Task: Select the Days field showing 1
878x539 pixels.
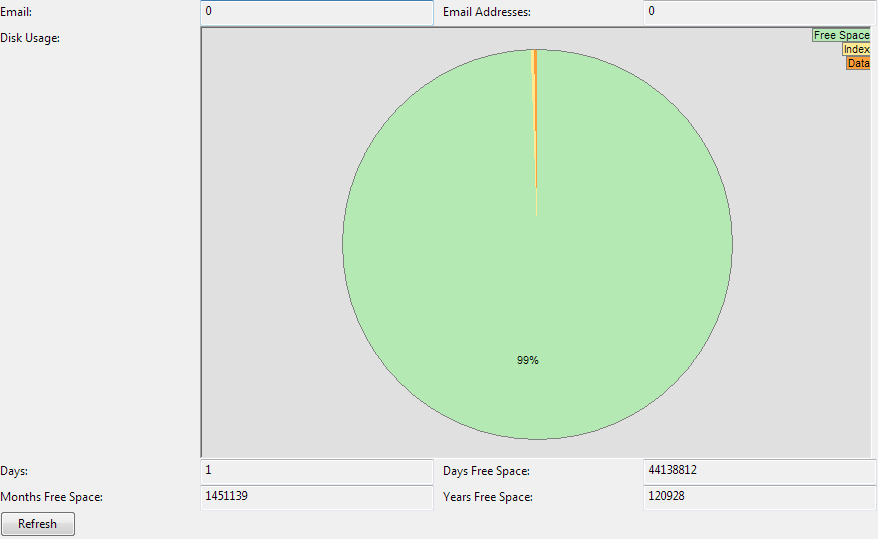Action: (316, 470)
